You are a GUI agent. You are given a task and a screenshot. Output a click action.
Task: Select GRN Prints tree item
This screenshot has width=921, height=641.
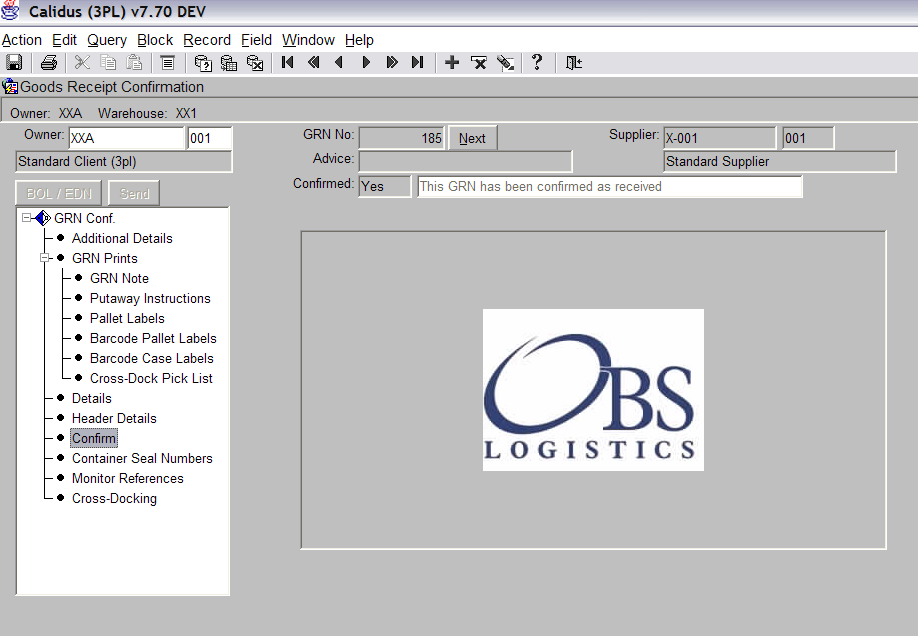105,259
